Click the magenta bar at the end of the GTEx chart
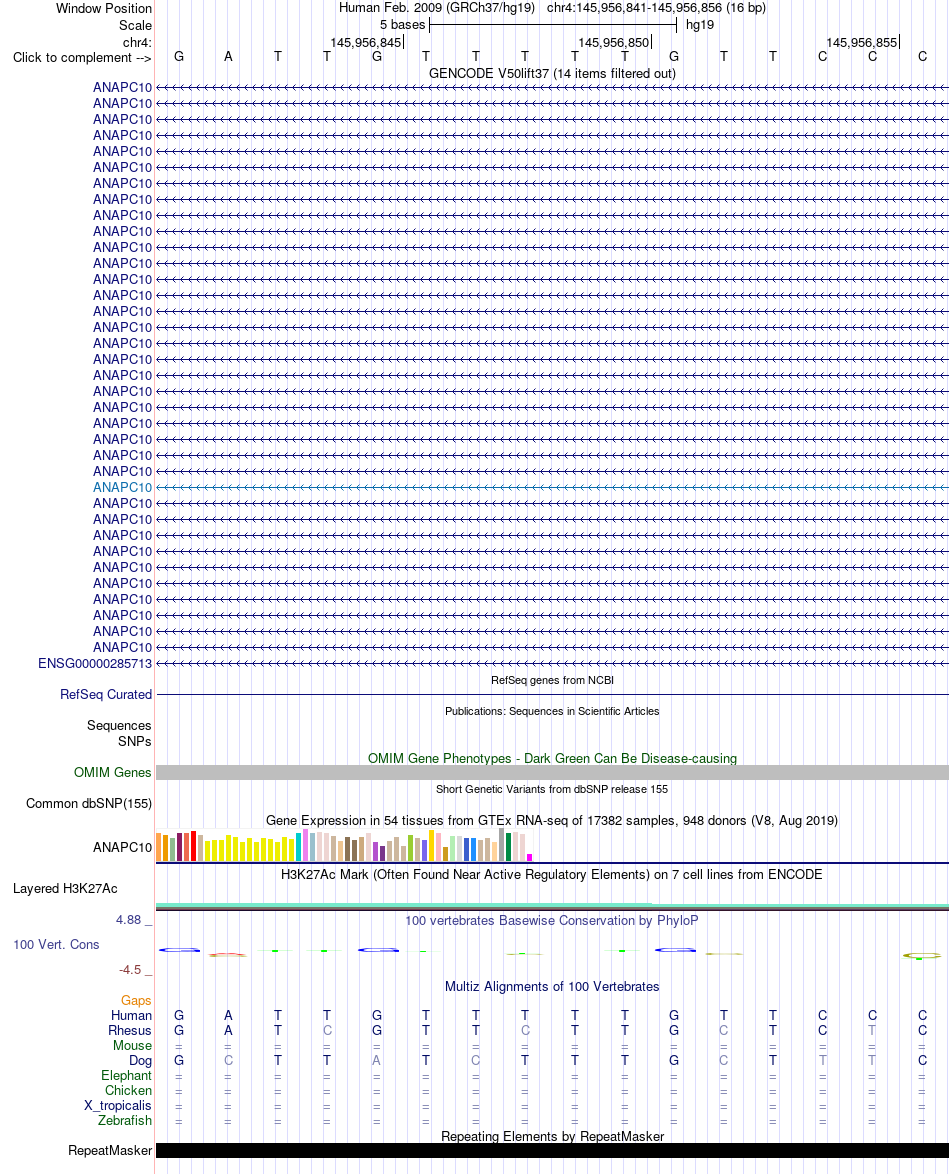The height and width of the screenshot is (1174, 950). [530, 857]
